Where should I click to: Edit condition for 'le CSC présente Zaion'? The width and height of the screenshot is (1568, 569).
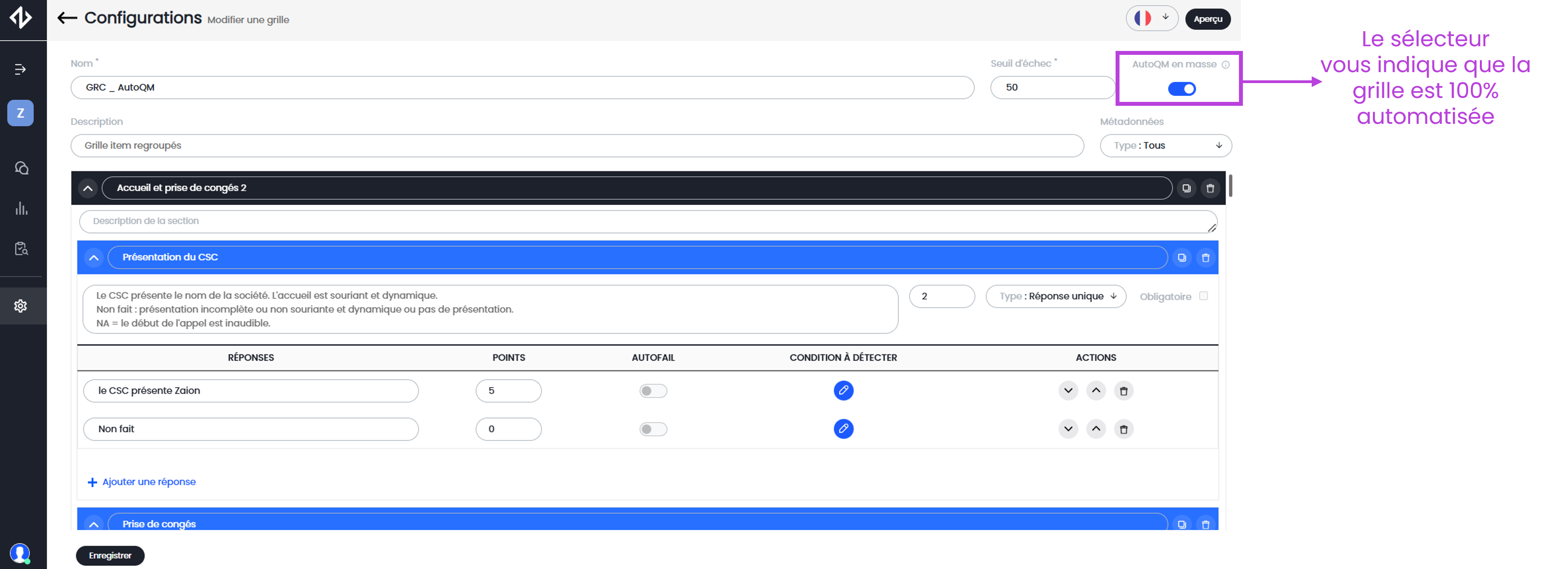[x=843, y=391]
